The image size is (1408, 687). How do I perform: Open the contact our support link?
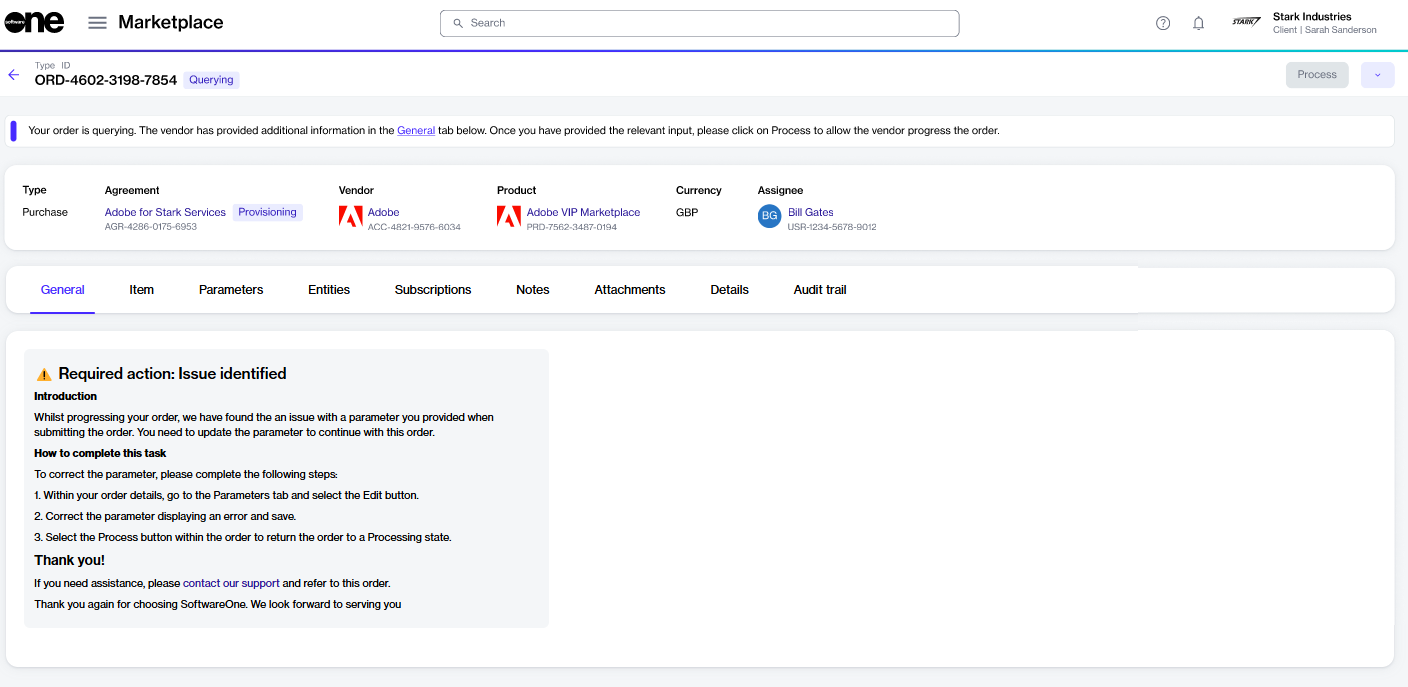coord(231,583)
